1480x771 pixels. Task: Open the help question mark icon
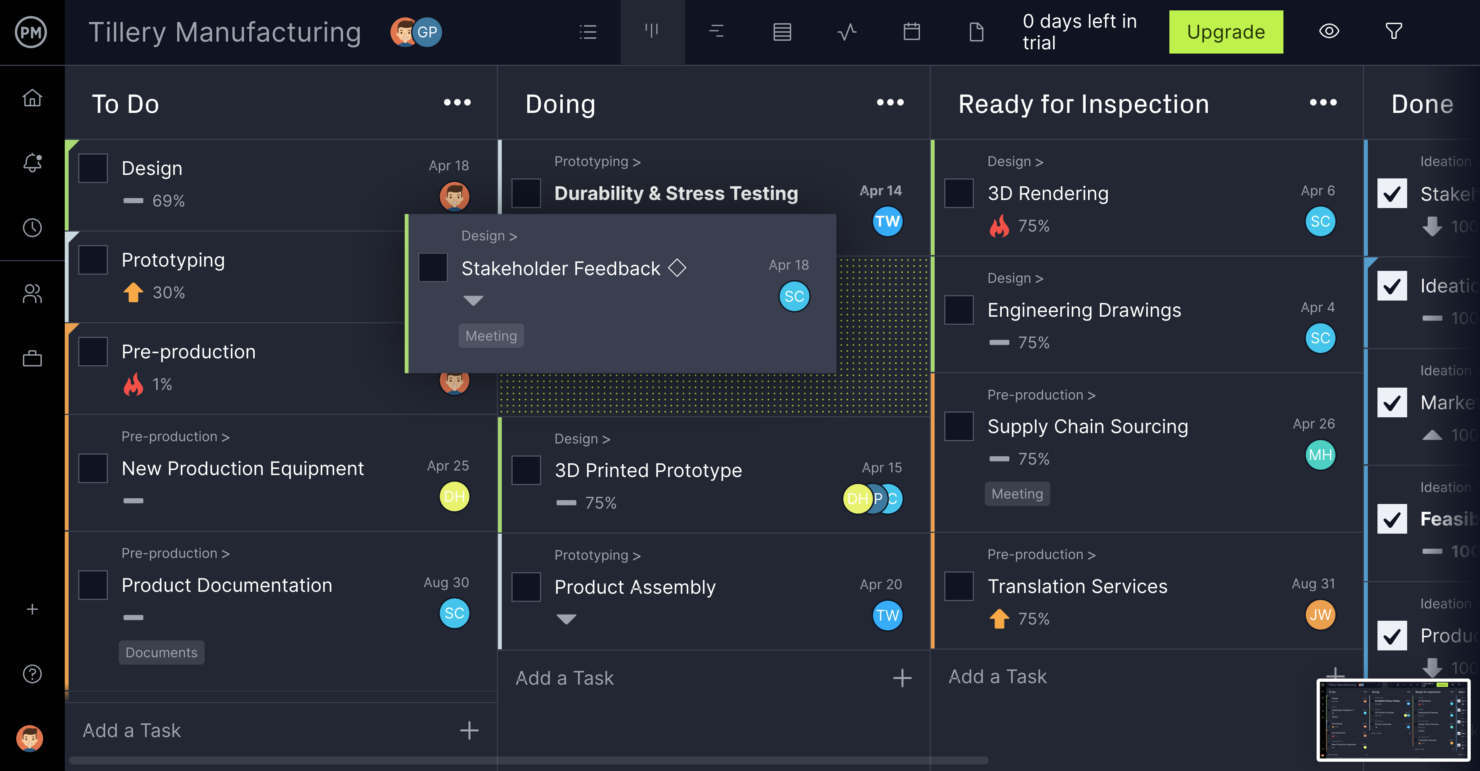32,674
